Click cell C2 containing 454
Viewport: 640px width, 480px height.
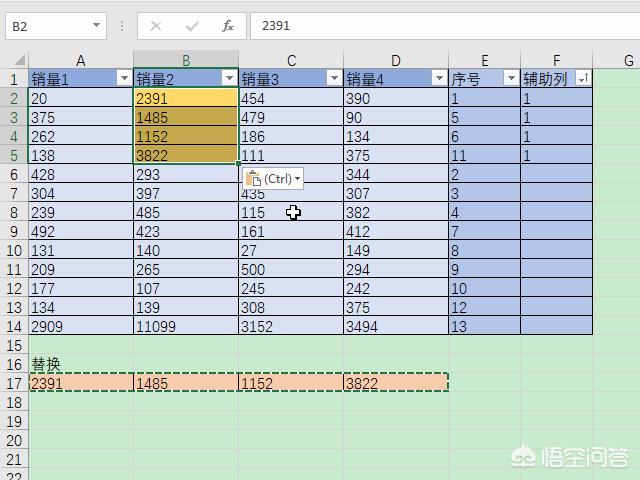291,98
